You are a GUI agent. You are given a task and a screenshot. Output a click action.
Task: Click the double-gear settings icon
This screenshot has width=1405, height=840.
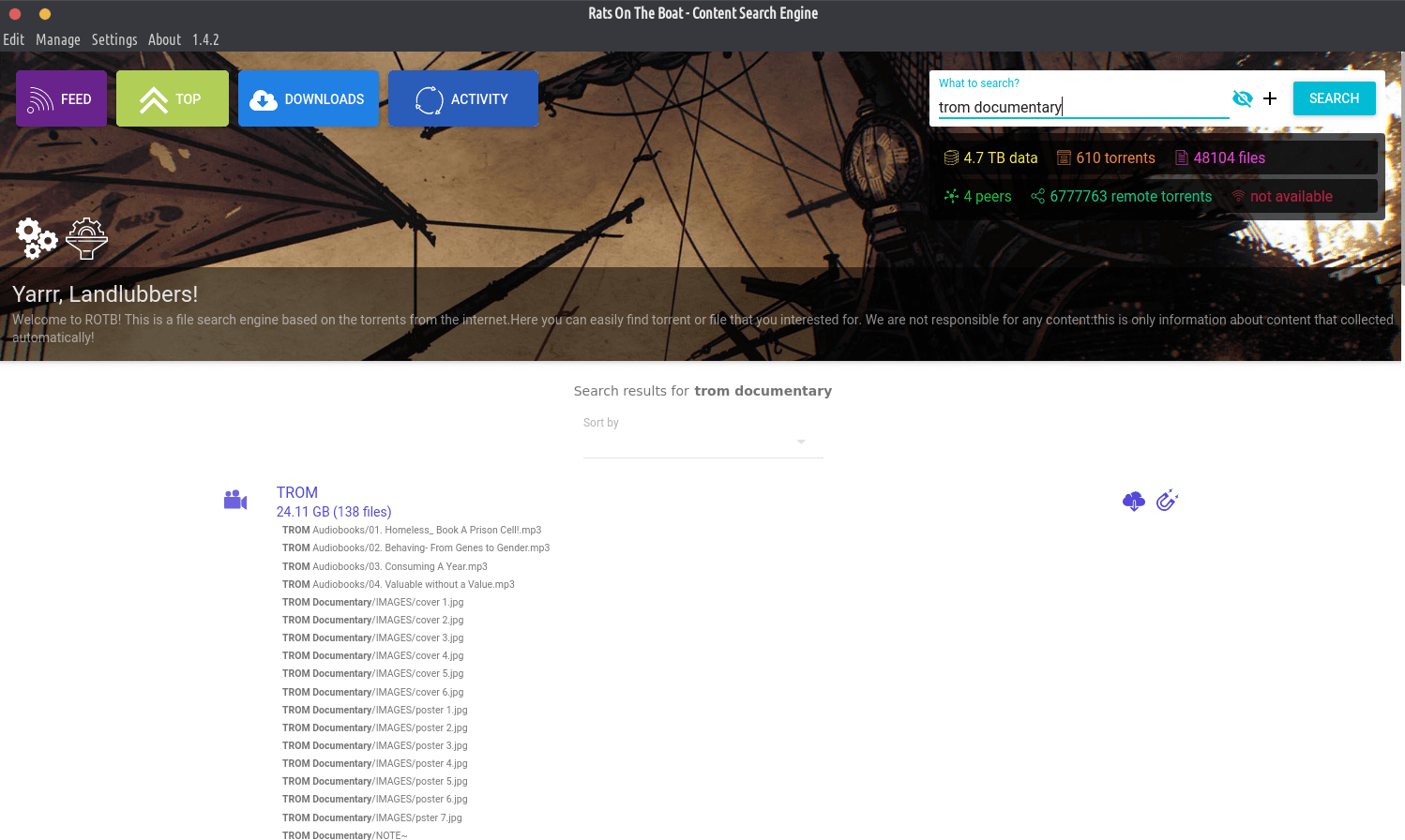coord(37,238)
